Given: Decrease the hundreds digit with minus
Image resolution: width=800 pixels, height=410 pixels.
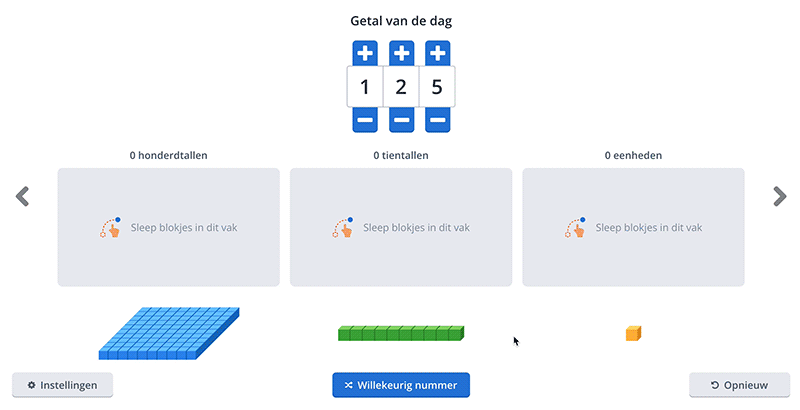Looking at the screenshot, I should pyautogui.click(x=365, y=120).
